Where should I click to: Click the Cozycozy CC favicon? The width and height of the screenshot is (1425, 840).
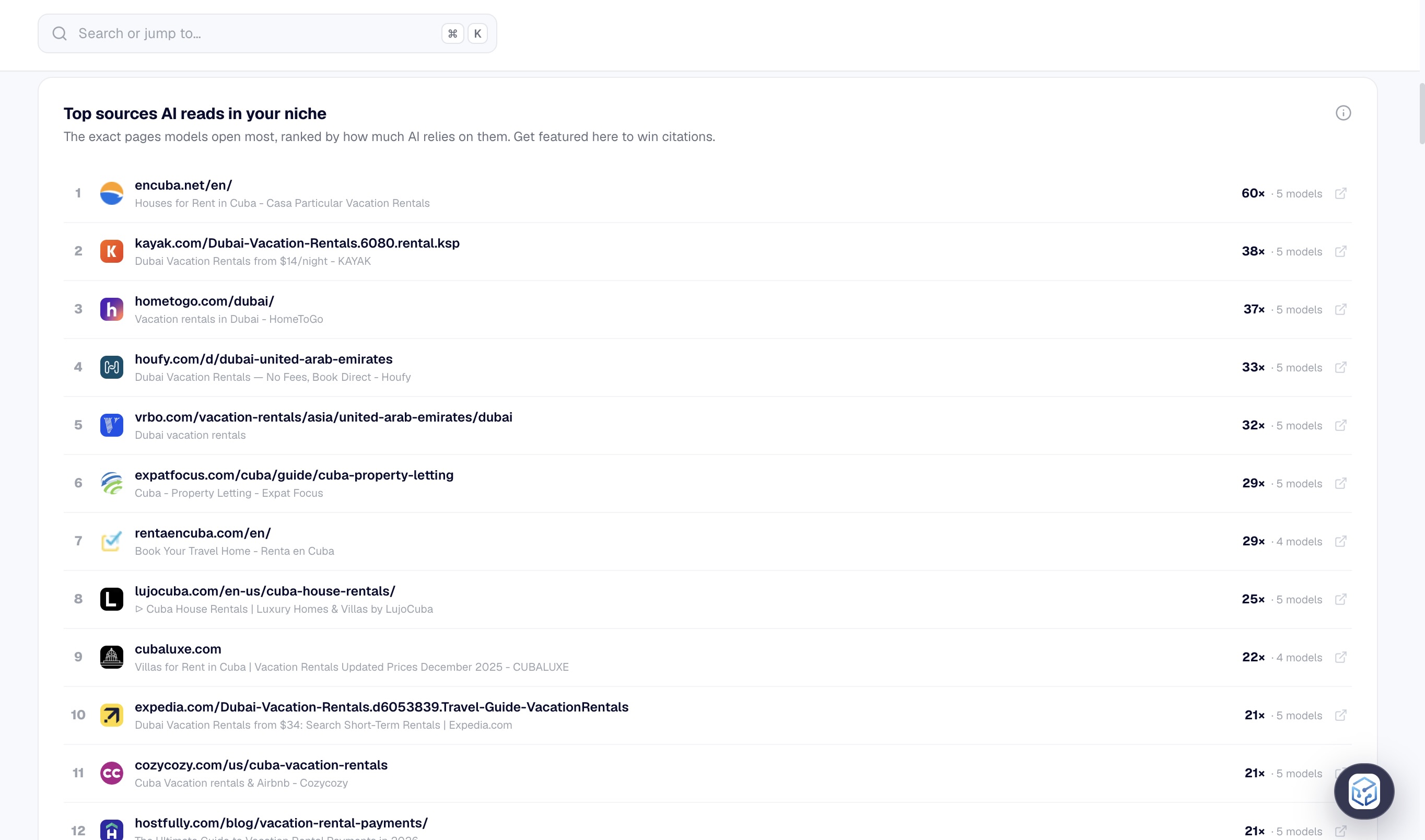coord(111,774)
